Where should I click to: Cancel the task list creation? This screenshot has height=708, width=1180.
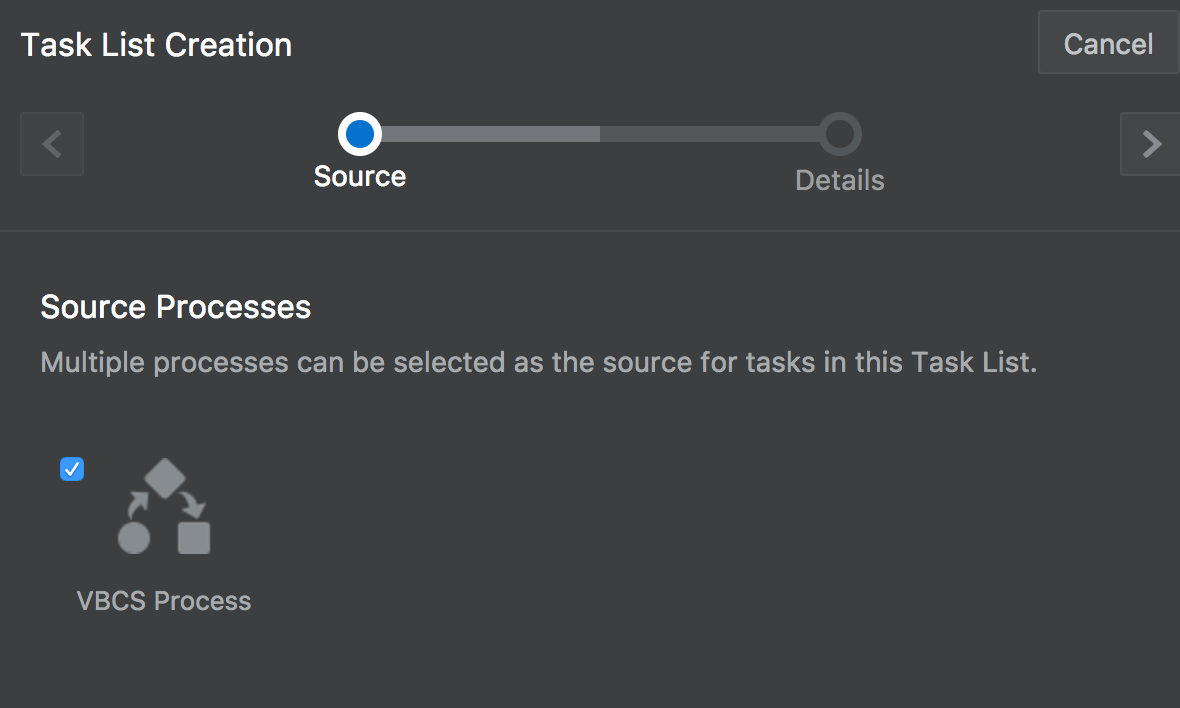[1109, 43]
